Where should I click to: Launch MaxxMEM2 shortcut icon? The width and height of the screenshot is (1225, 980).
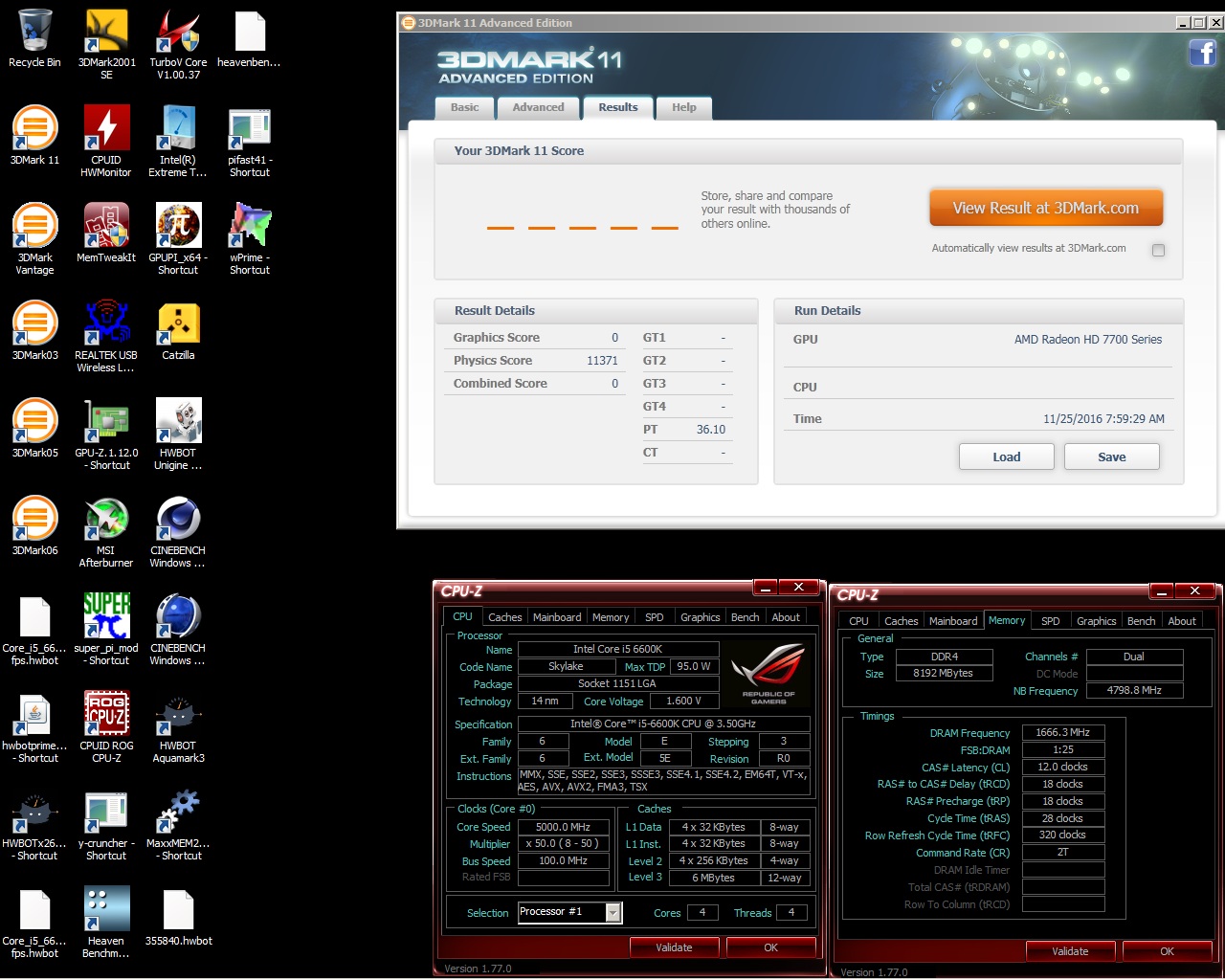[x=178, y=812]
